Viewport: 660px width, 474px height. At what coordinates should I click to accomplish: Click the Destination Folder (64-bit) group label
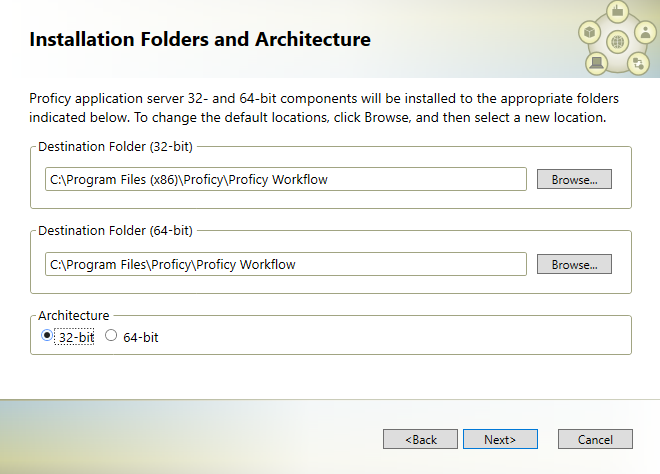click(115, 231)
